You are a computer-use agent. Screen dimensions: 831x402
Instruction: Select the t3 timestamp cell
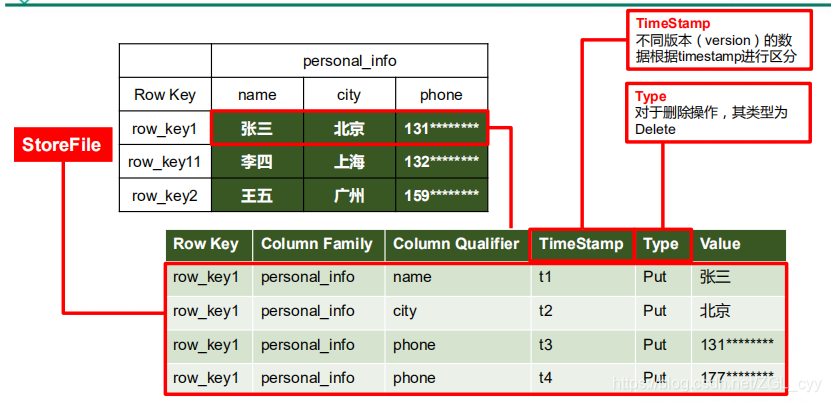(x=583, y=345)
